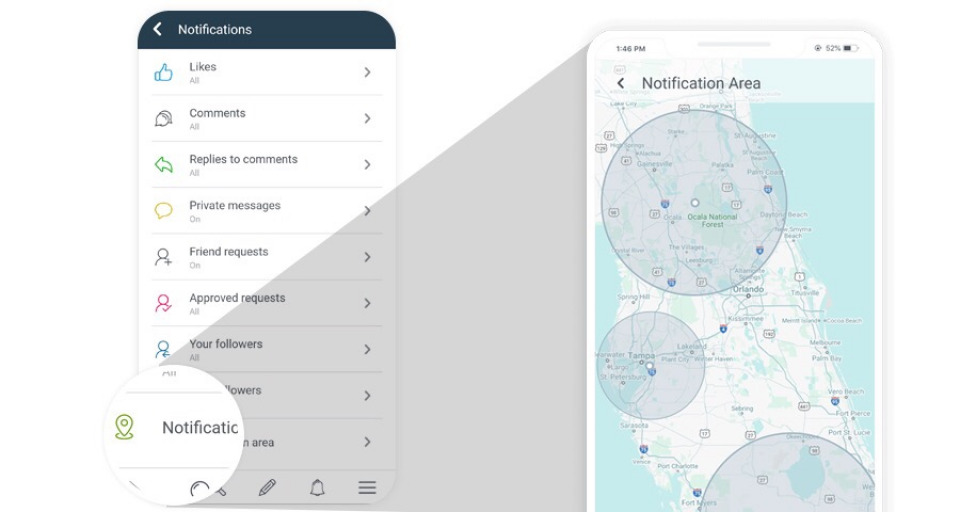Tap the bell icon in bottom bar
Screen dimensions: 960x512
pos(317,488)
